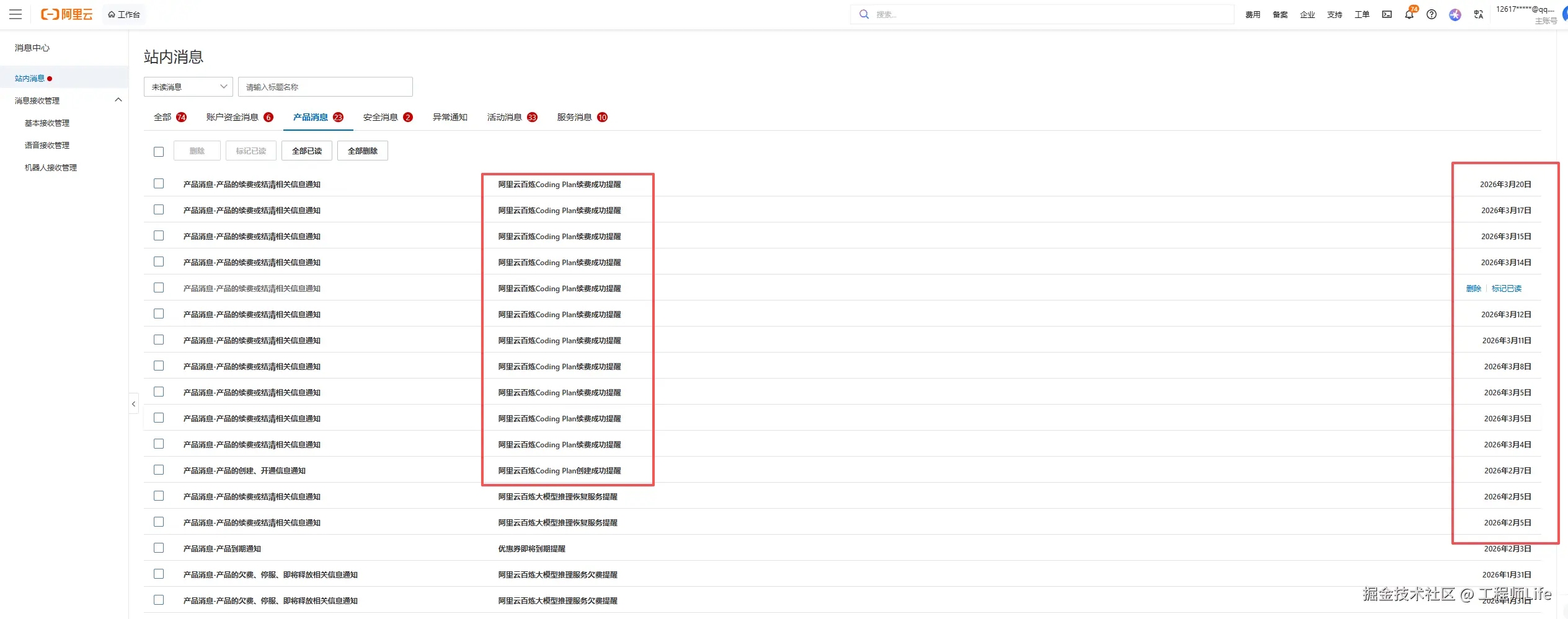This screenshot has height=619, width=1568.
Task: Check the 优惠券即将到期提醒 row
Action: click(159, 548)
